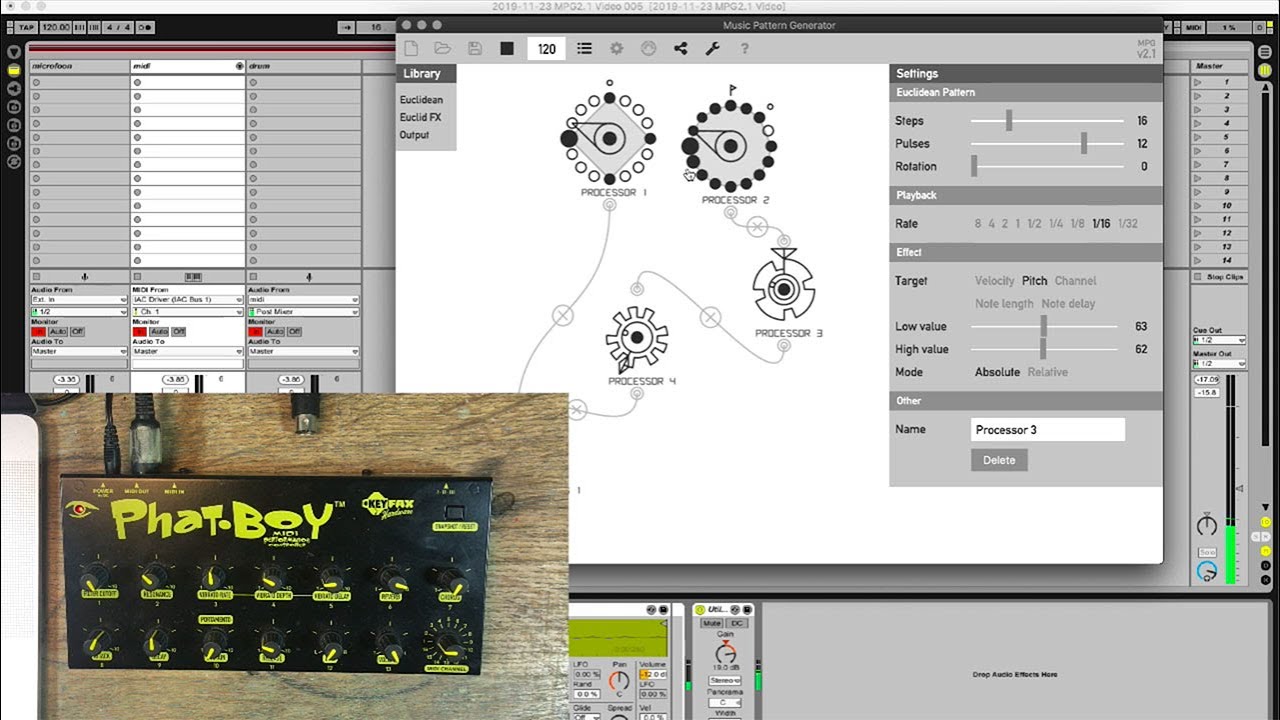Image resolution: width=1280 pixels, height=720 pixels.
Task: Select the Processor 3 gear node
Action: (784, 289)
